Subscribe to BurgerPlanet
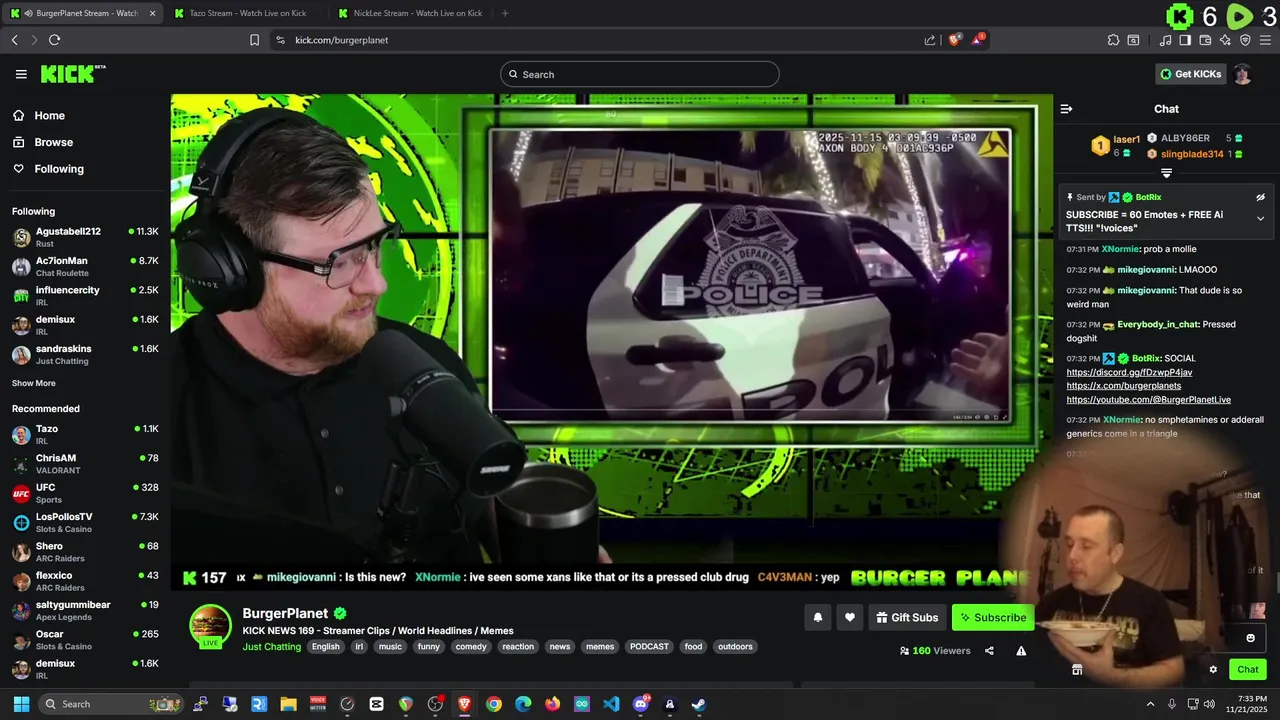Screen dimensions: 1280x720 point(993,618)
